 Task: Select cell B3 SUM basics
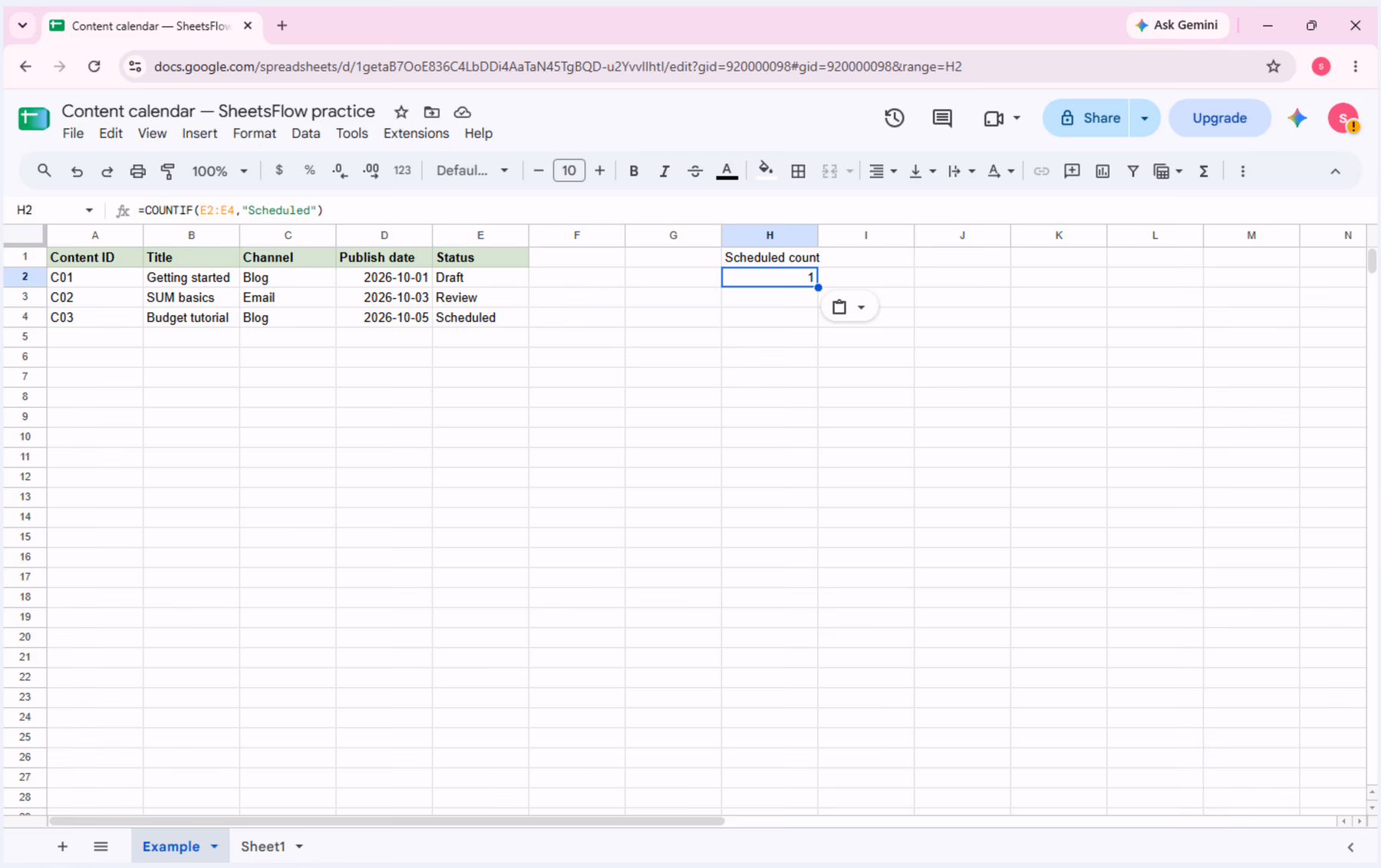click(191, 298)
